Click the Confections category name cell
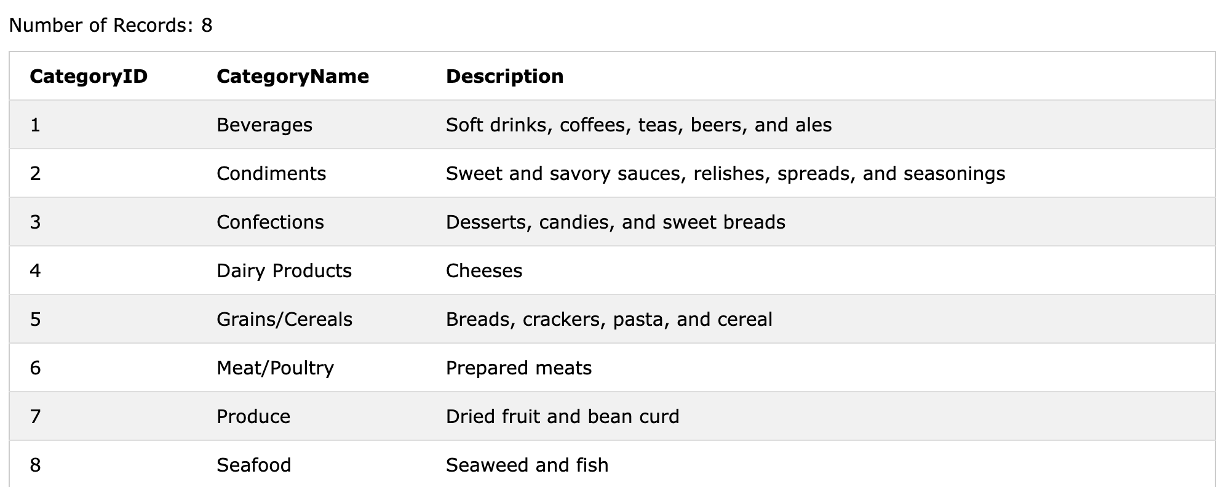 click(270, 222)
